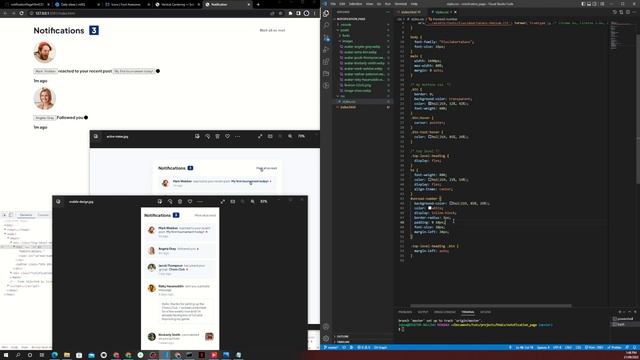
Task: Open the Explorer view in VS Code activity bar
Action: (326, 14)
